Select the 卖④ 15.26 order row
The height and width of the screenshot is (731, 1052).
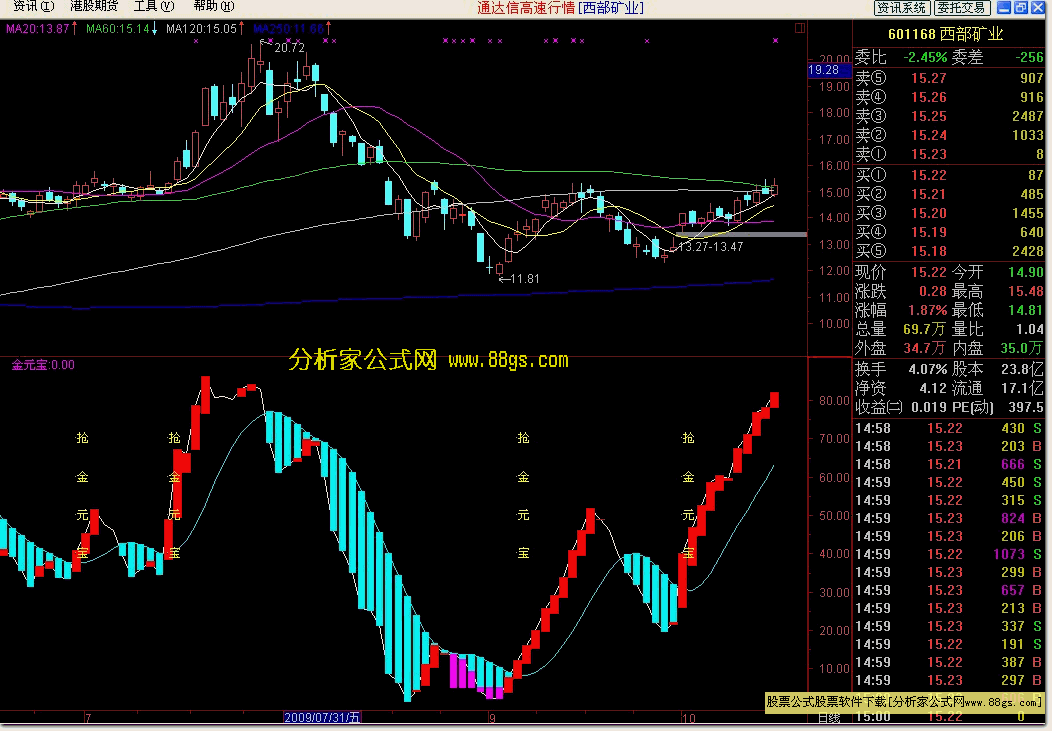(949, 97)
